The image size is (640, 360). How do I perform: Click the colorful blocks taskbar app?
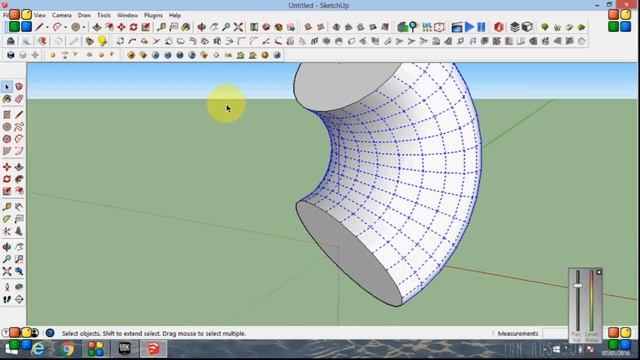tap(96, 349)
